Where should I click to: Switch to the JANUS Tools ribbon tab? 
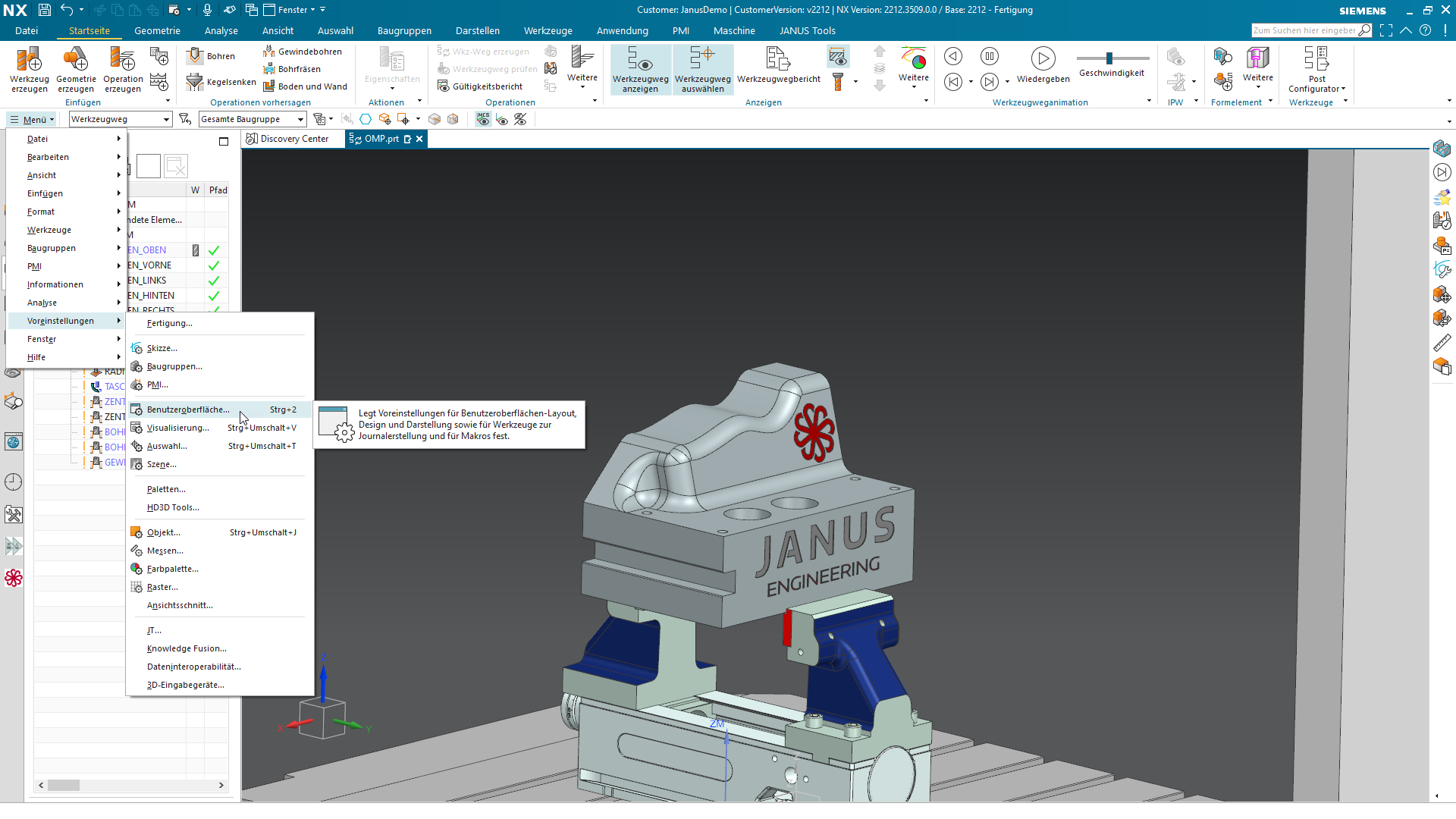[807, 30]
